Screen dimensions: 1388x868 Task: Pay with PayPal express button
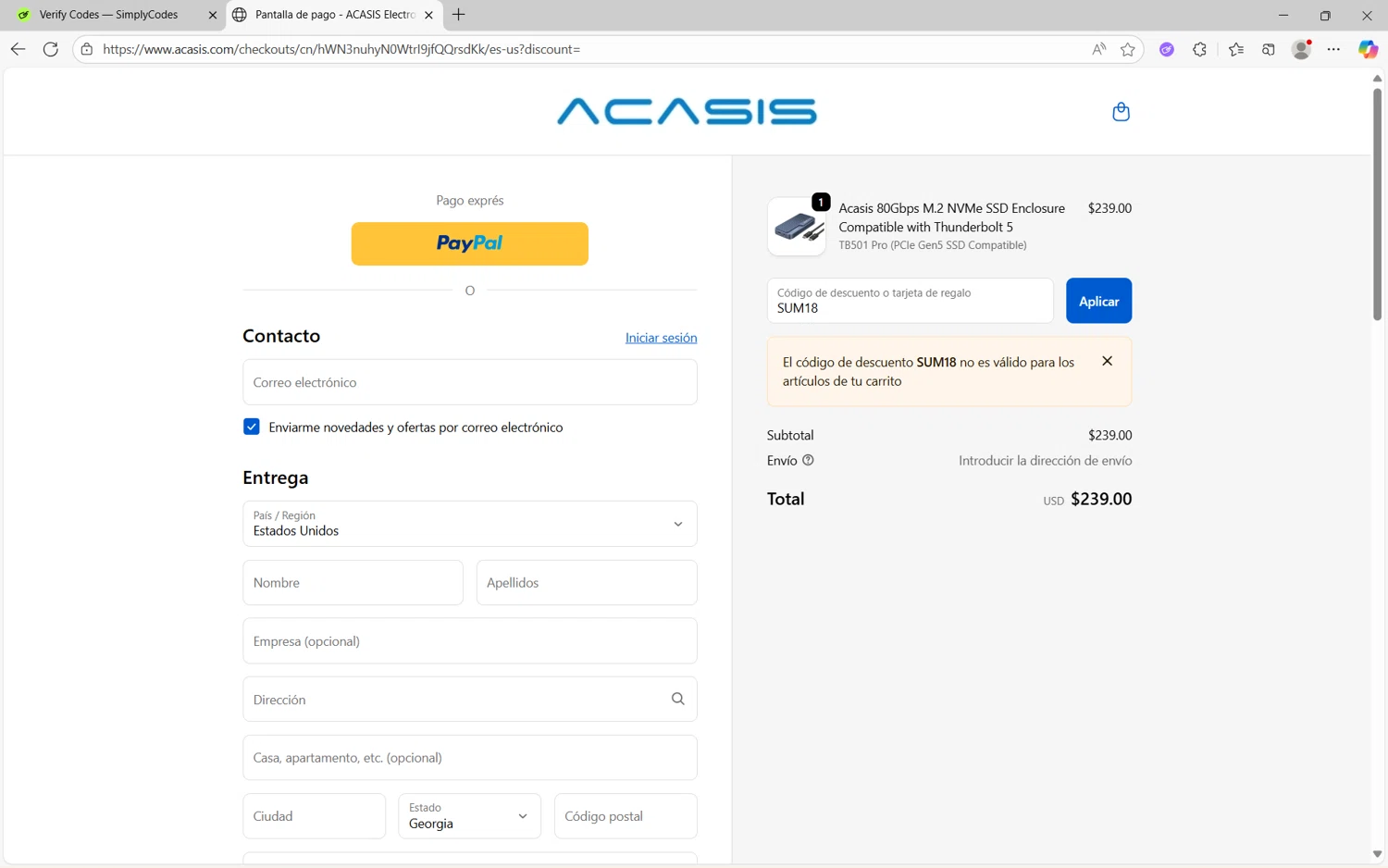click(x=470, y=243)
